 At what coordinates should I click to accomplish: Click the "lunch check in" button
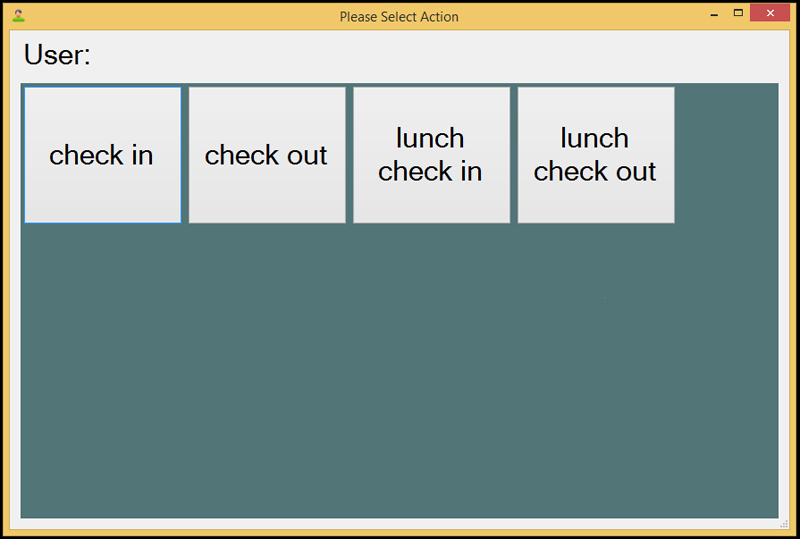pyautogui.click(x=431, y=155)
